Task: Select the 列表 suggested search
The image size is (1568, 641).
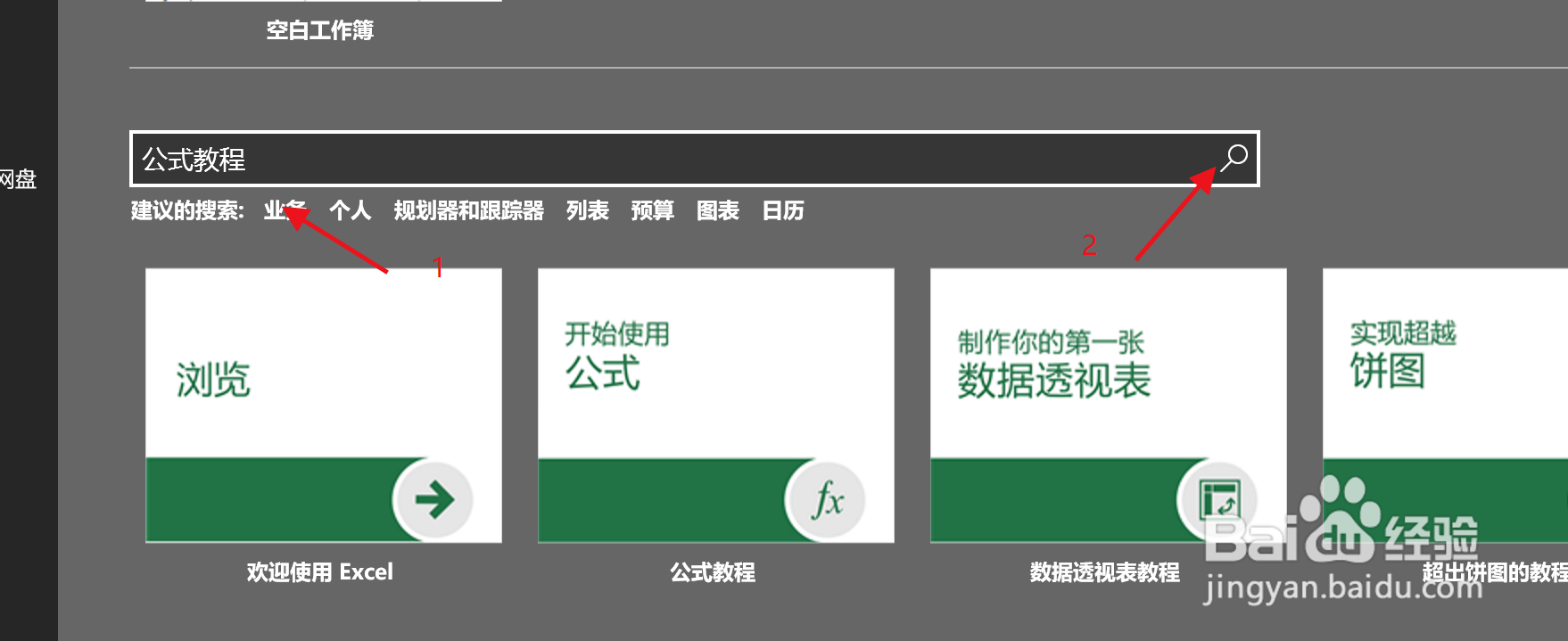Action: click(x=588, y=210)
